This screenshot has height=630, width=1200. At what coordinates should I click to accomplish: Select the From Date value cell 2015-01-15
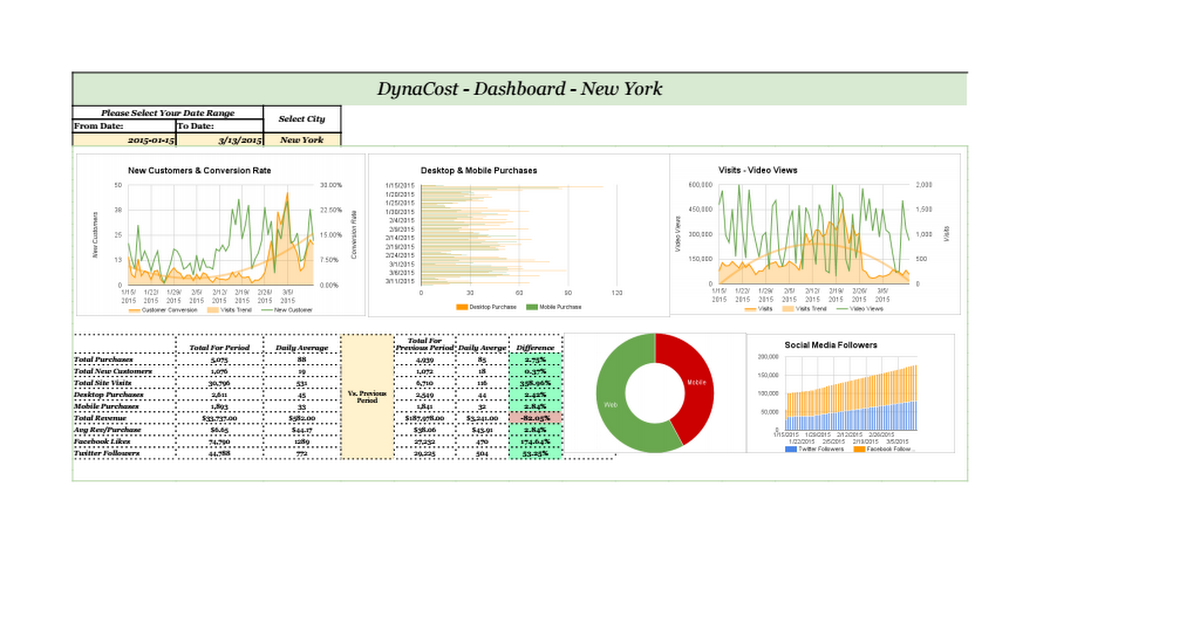124,140
